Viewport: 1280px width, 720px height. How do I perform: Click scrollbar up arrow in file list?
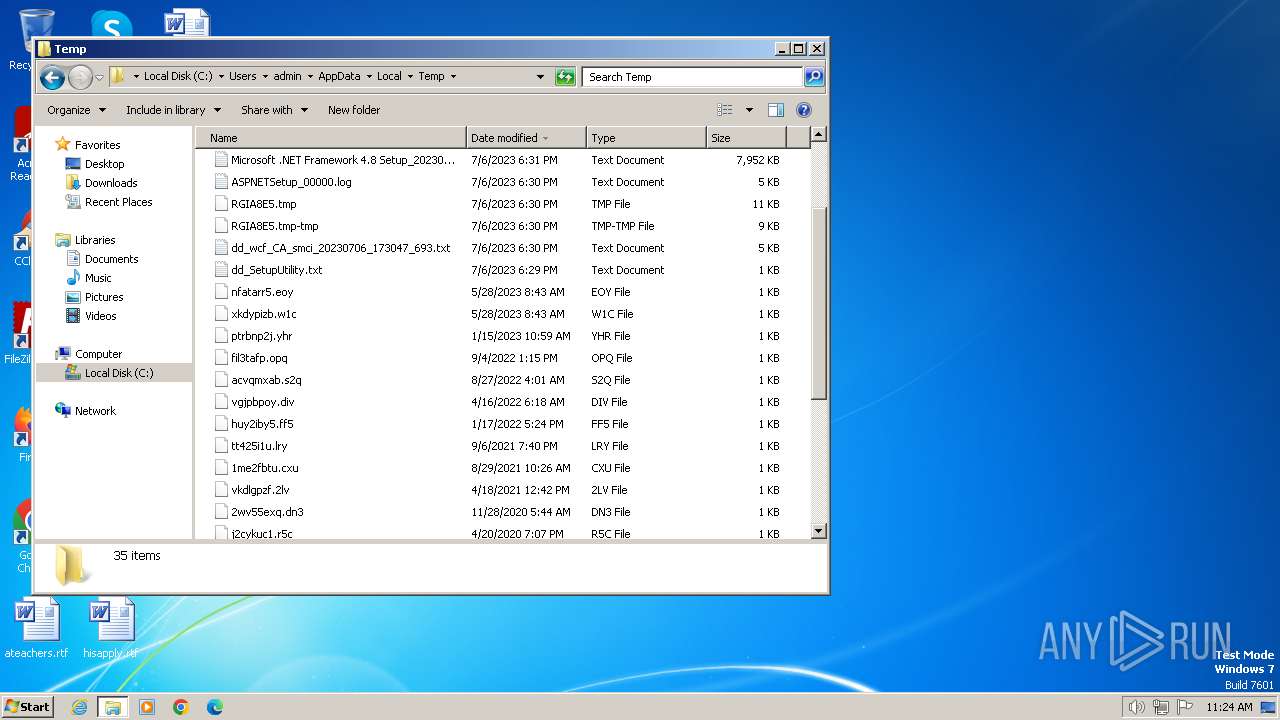pos(819,134)
